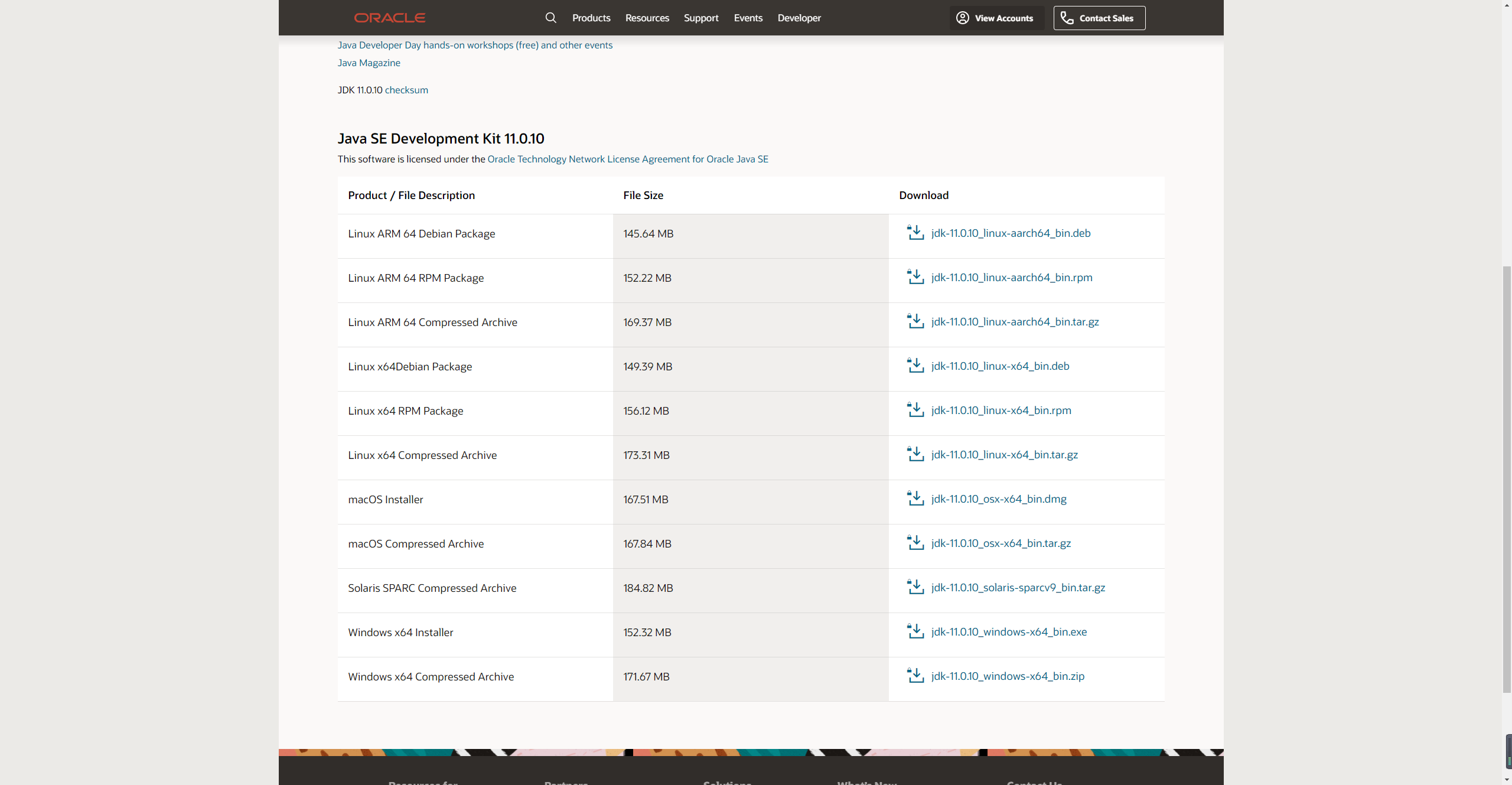Select the 'Linux ARM 64 Compressed Archive' text
Image resolution: width=1512 pixels, height=785 pixels.
[x=432, y=322]
